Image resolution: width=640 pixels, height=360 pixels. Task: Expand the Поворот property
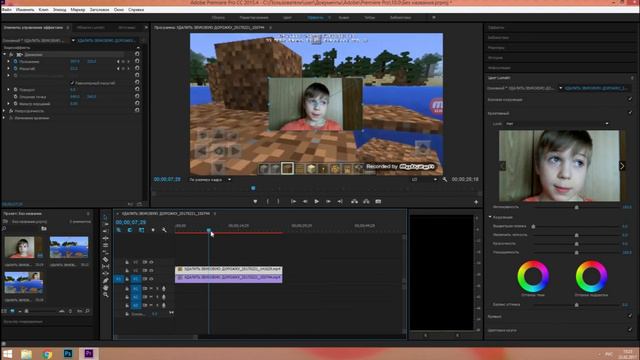pos(9,89)
